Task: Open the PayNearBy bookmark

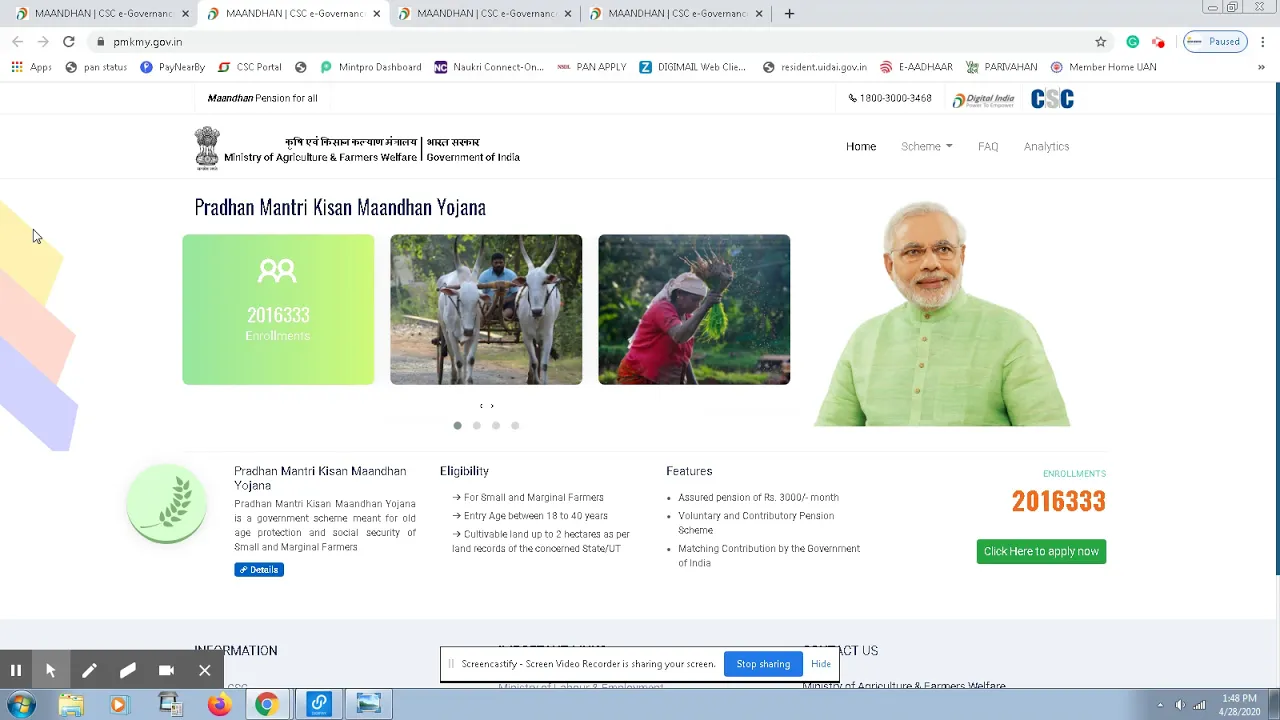Action: [x=172, y=67]
